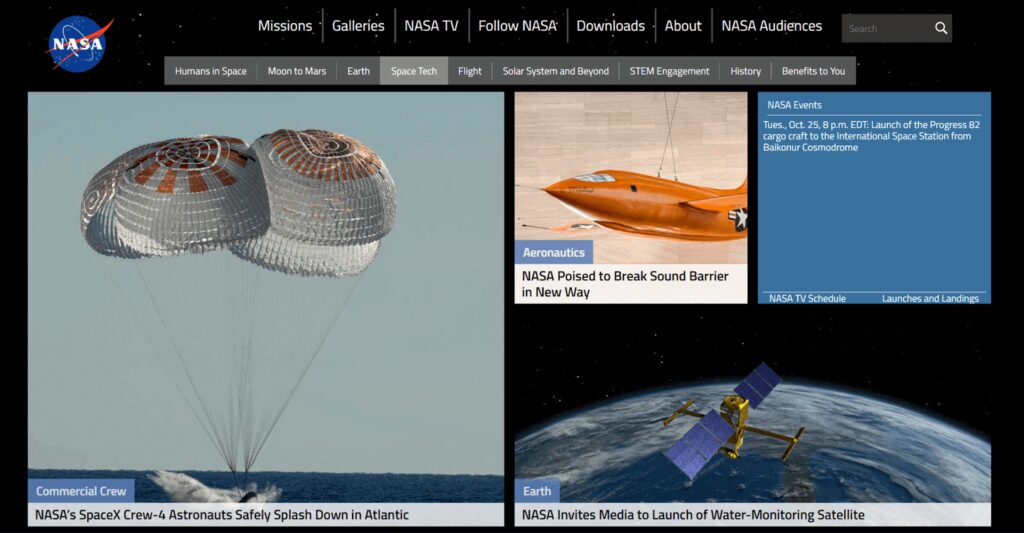Screen dimensions: 1024x533
Task: Open the NASA TV Schedule link
Action: [807, 299]
